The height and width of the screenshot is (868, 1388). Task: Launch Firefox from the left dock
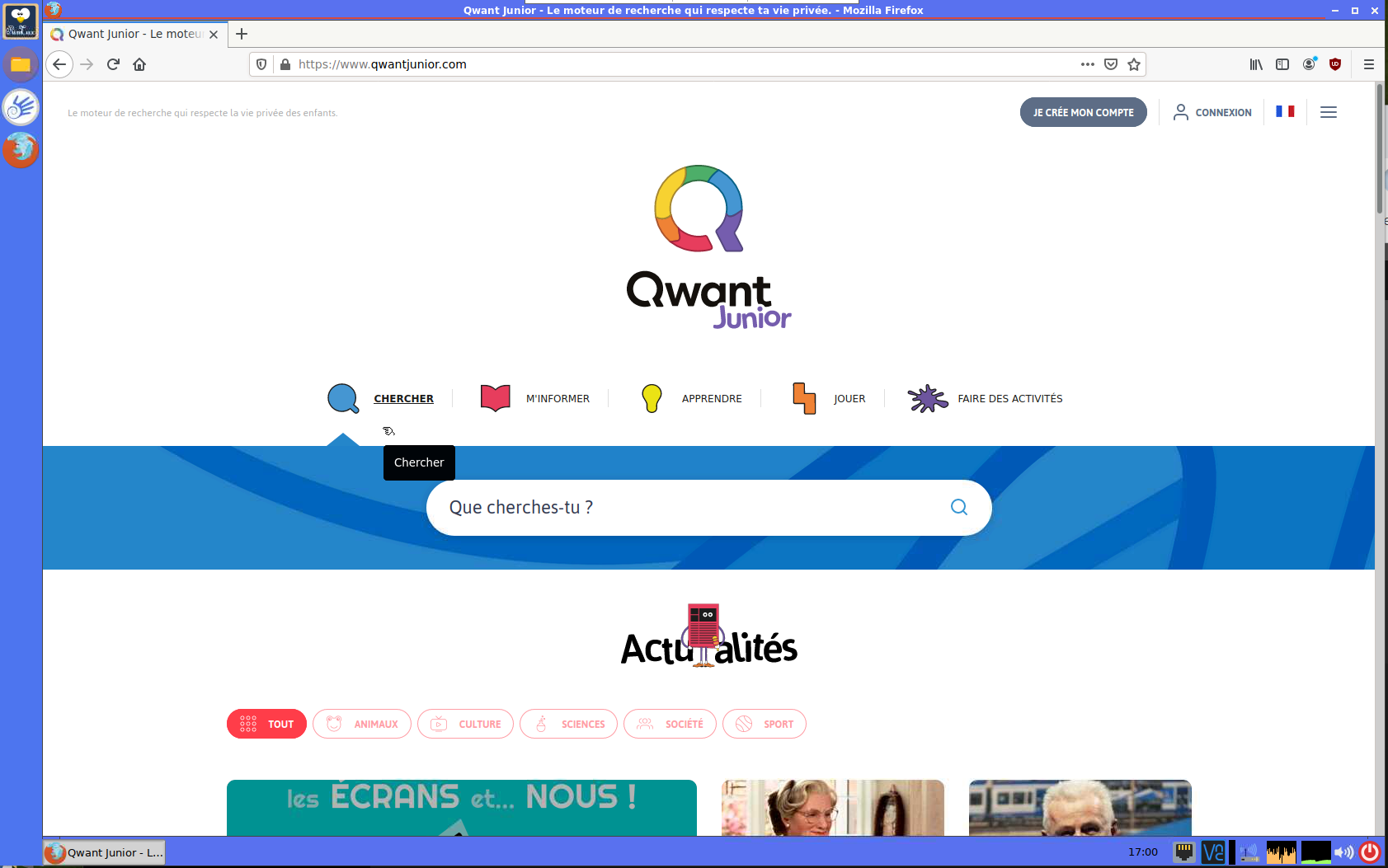[21, 150]
